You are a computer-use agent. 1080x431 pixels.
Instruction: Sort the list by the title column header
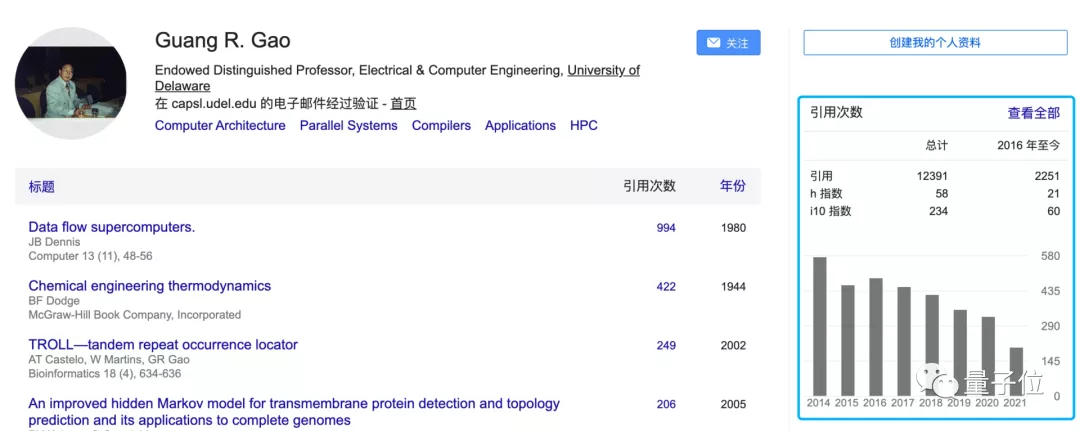tap(42, 186)
